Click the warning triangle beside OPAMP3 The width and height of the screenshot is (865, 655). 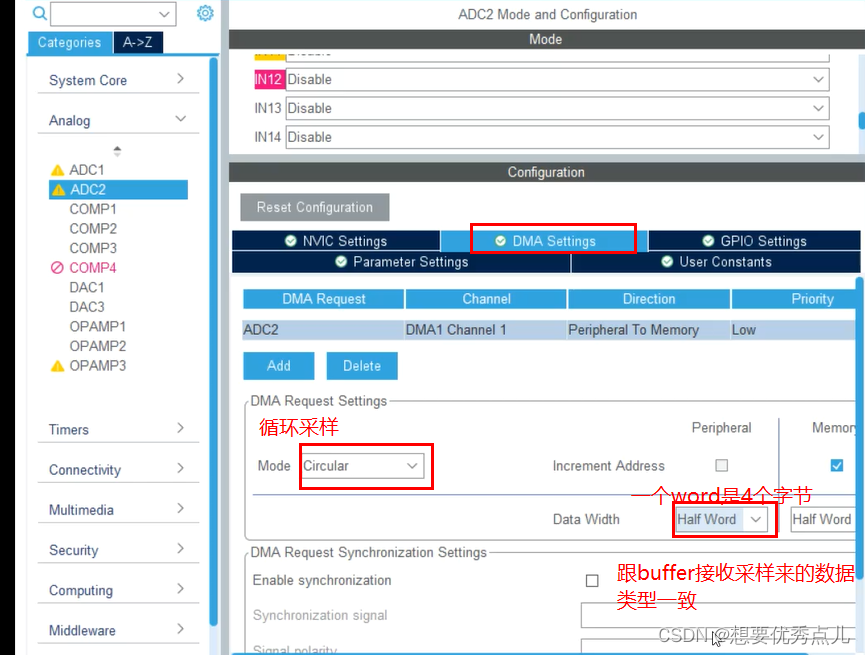click(x=56, y=365)
